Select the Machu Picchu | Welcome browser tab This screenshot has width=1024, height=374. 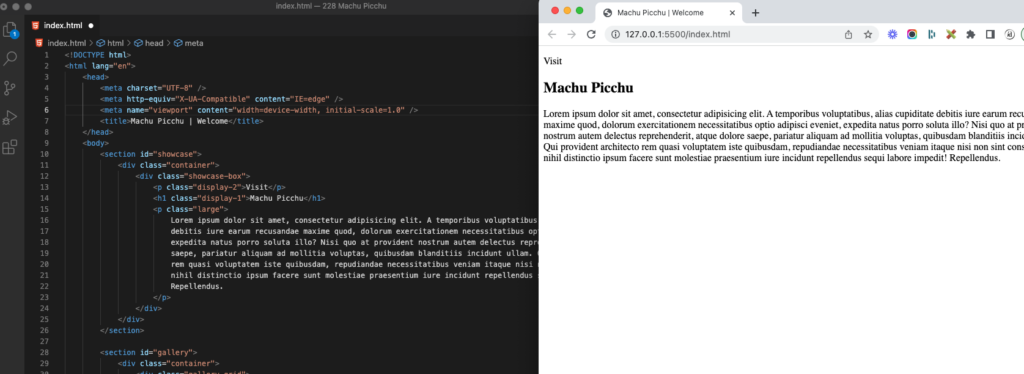[669, 12]
